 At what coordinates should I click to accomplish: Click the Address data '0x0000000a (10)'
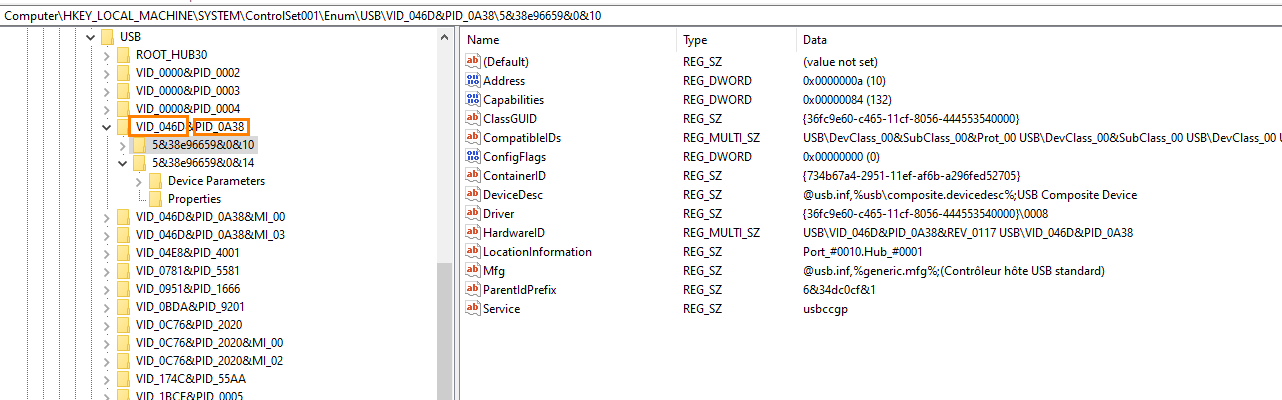tap(844, 81)
